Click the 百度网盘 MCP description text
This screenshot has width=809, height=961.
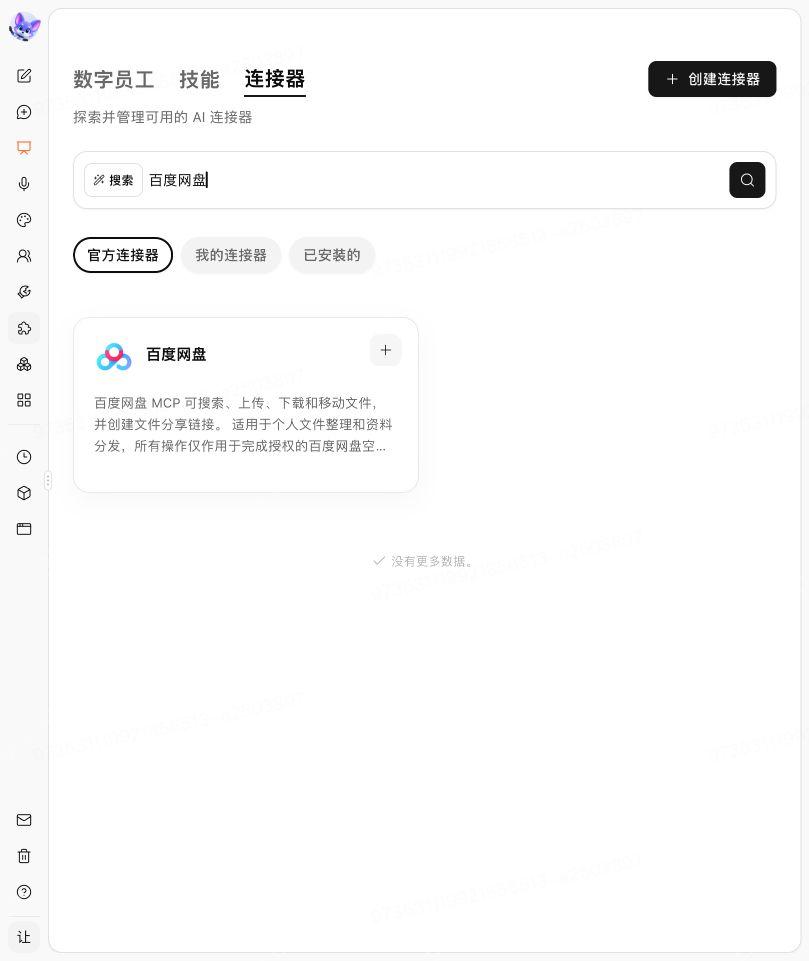243,424
